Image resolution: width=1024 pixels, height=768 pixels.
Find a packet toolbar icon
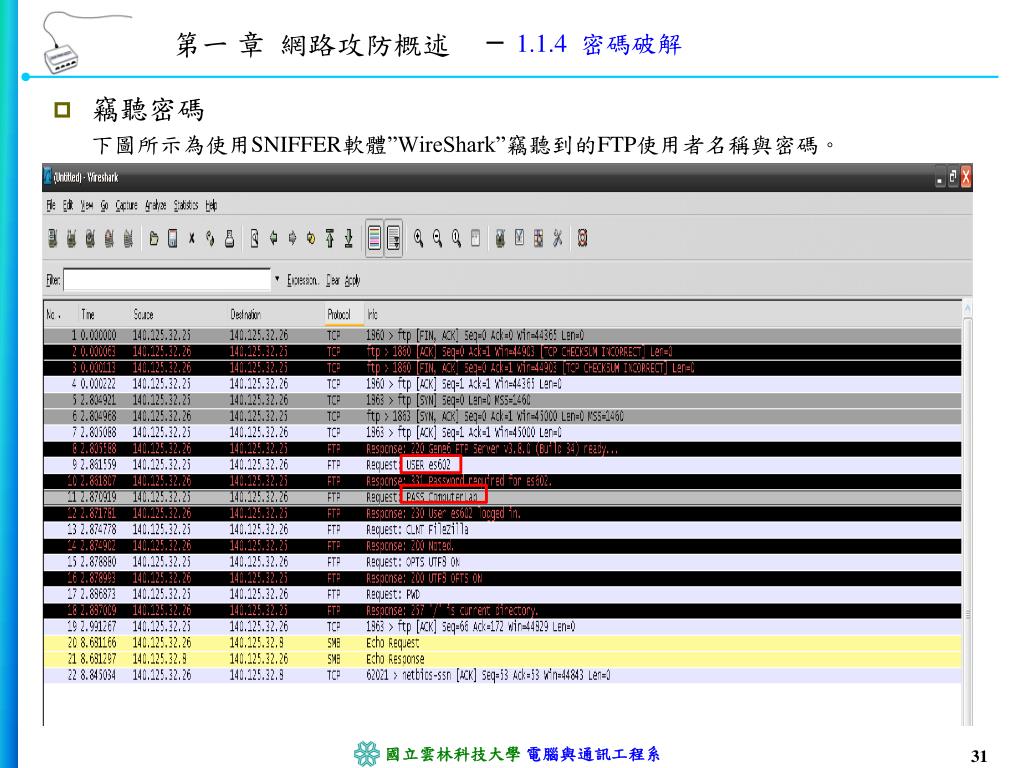[x=255, y=239]
